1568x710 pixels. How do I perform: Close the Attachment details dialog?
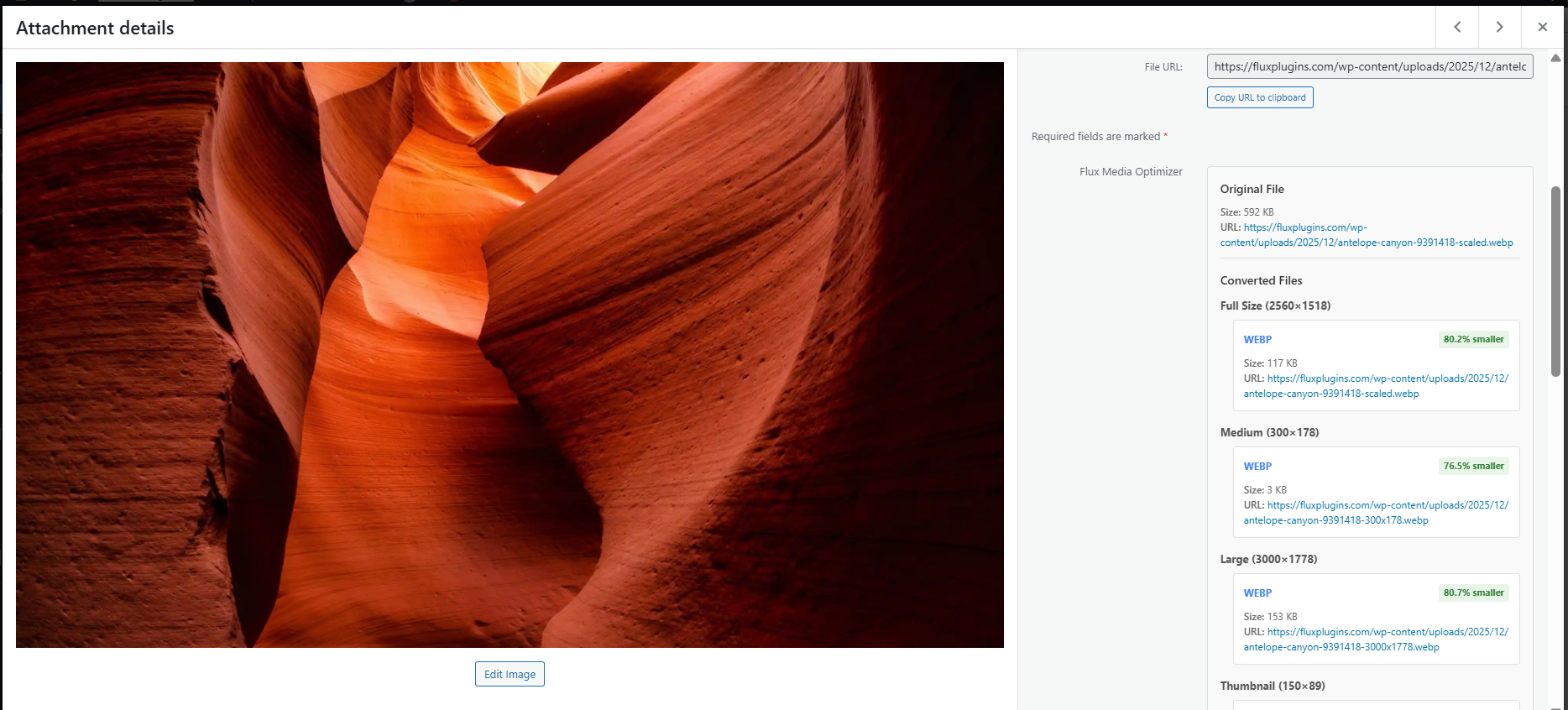(x=1542, y=27)
